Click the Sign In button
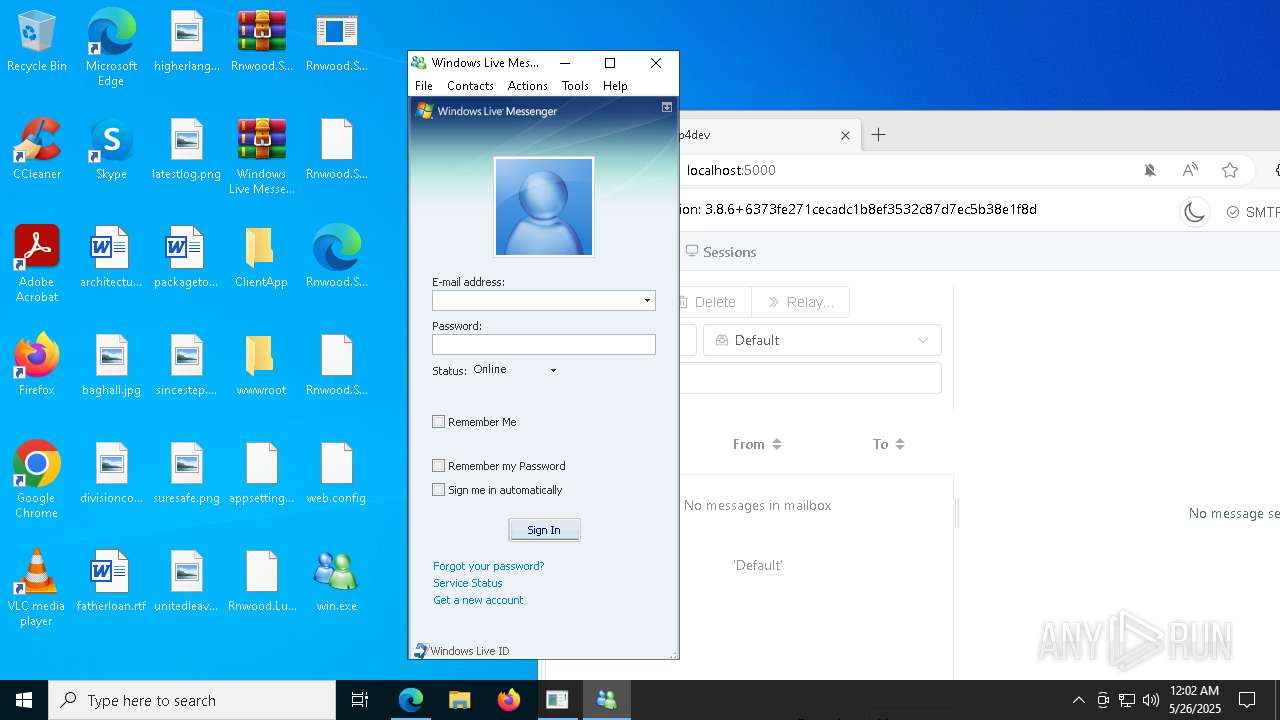The width and height of the screenshot is (1280, 720). [544, 530]
